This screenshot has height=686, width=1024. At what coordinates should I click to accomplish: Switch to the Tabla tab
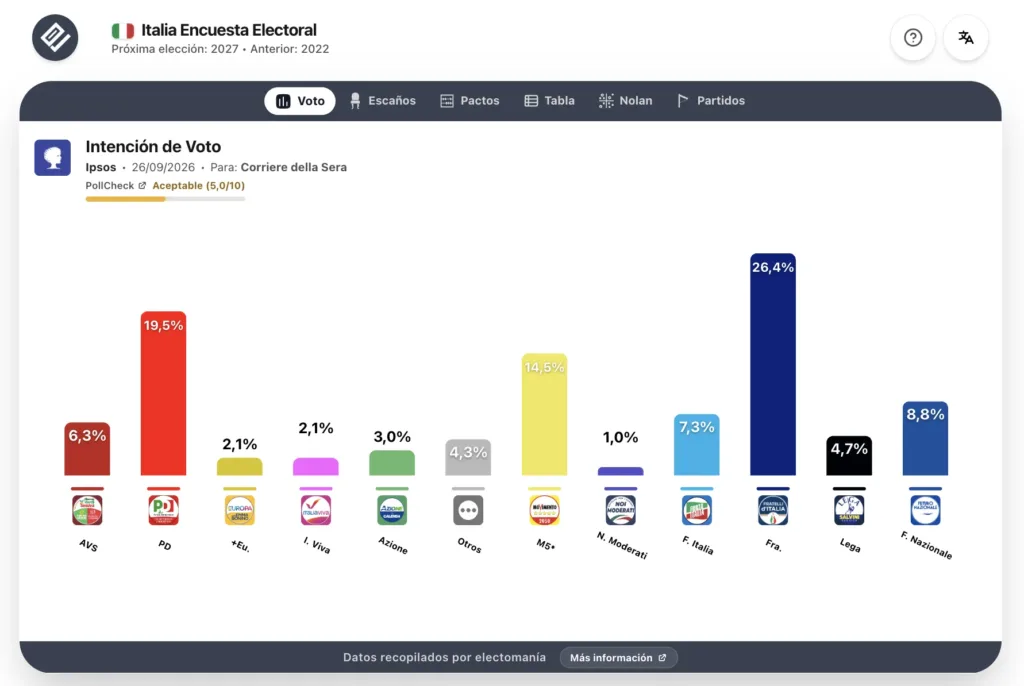coord(549,101)
